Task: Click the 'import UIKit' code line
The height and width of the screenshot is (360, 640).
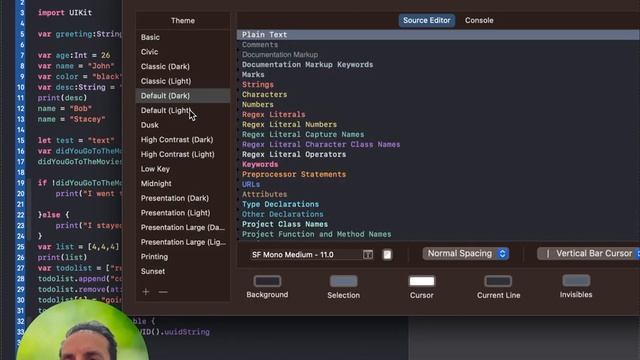Action: [x=65, y=13]
